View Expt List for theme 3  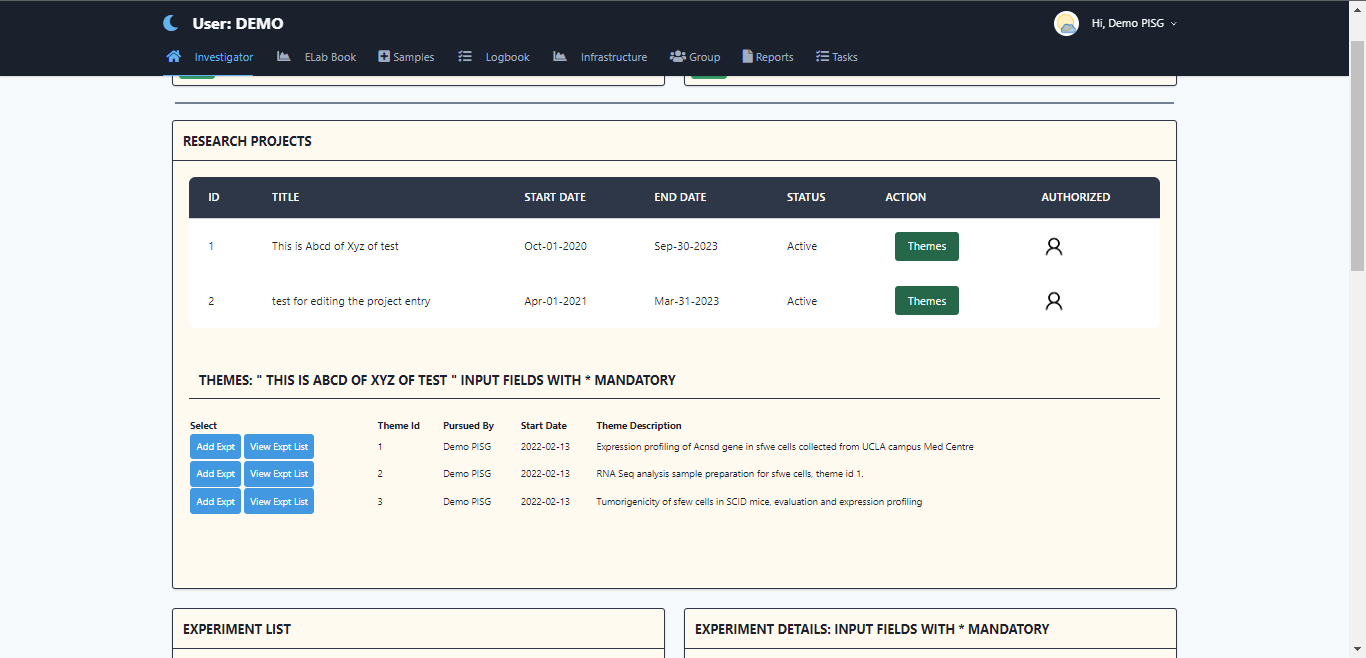(279, 502)
